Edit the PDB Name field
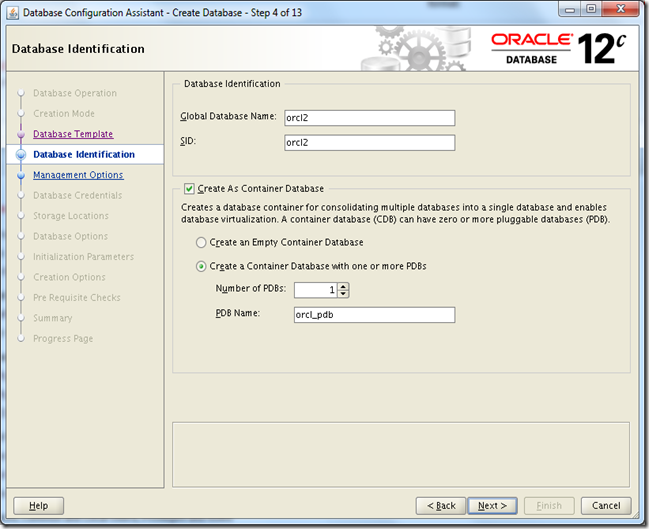This screenshot has height=529, width=649. (x=375, y=315)
